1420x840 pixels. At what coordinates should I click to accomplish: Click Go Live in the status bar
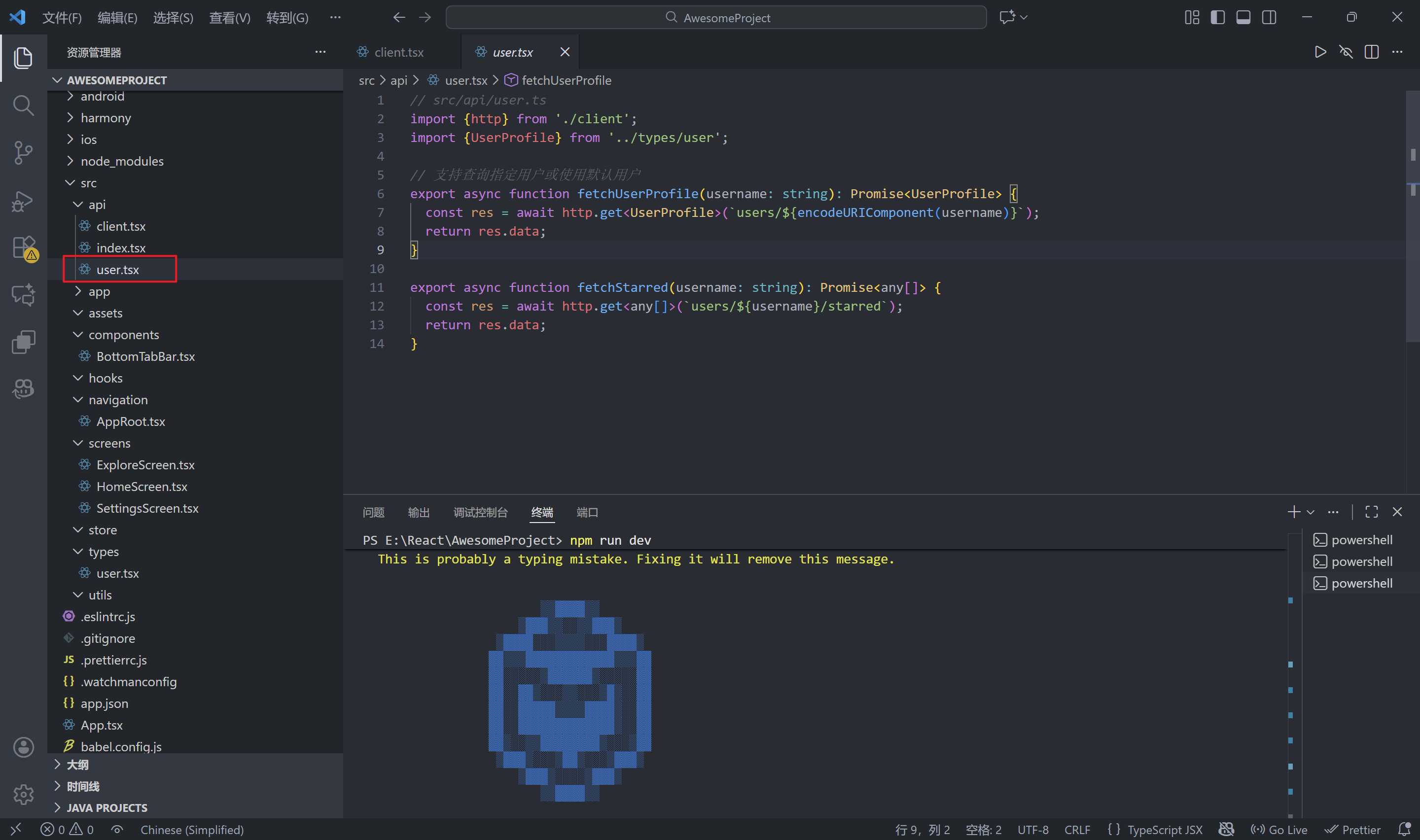click(x=1278, y=829)
